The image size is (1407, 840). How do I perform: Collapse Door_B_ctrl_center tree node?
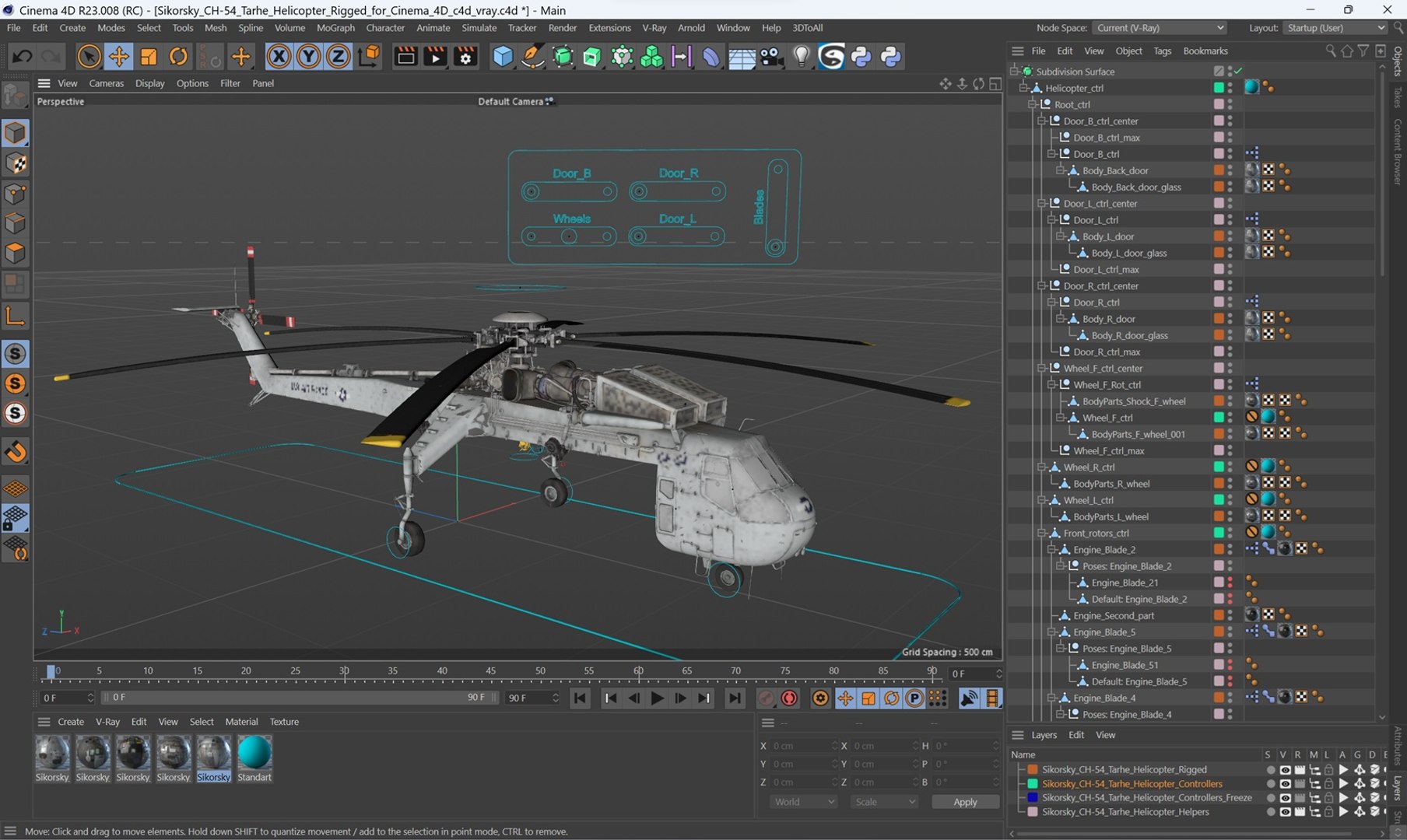pyautogui.click(x=1042, y=121)
